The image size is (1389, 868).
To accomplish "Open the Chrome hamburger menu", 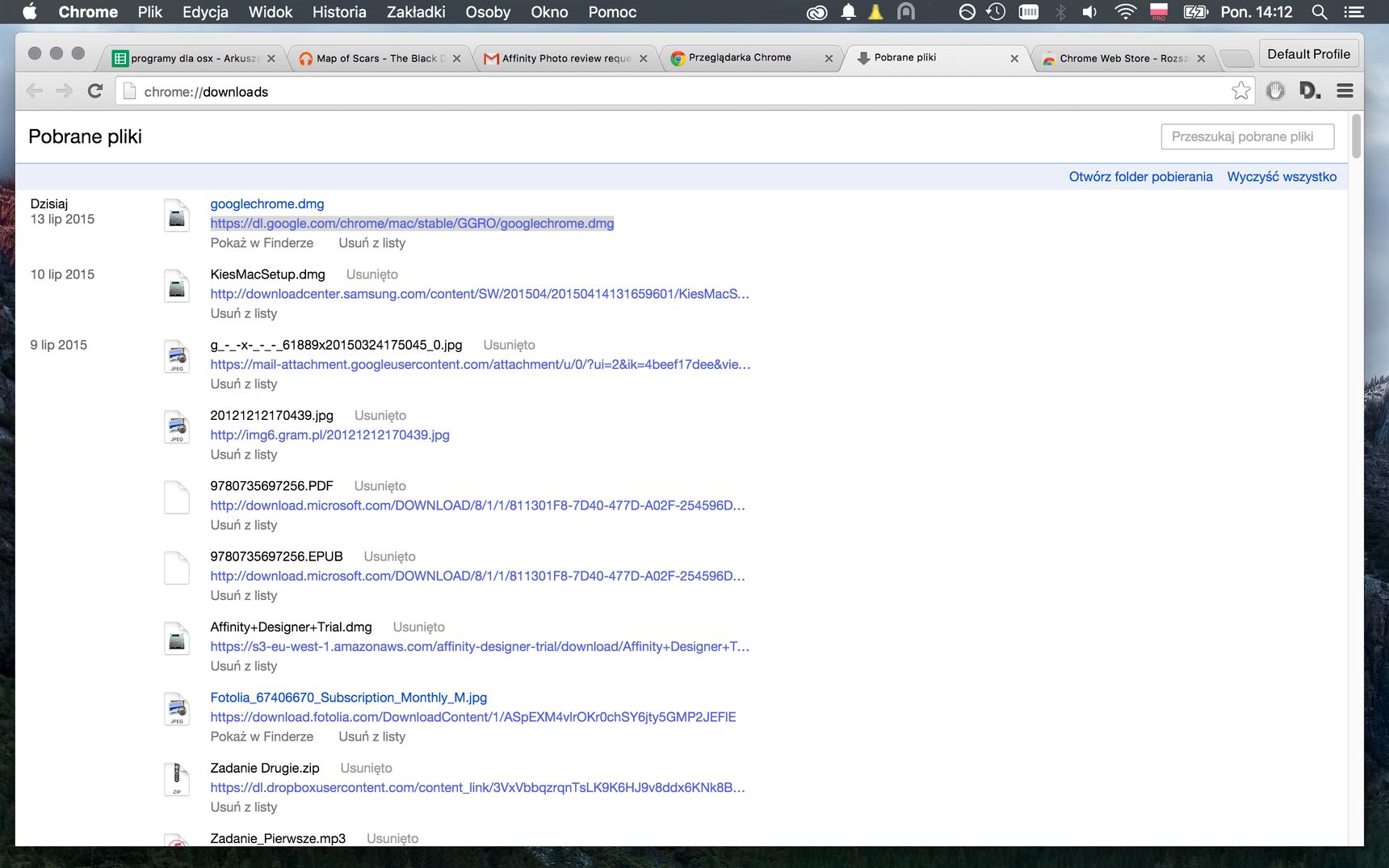I will pos(1345,91).
